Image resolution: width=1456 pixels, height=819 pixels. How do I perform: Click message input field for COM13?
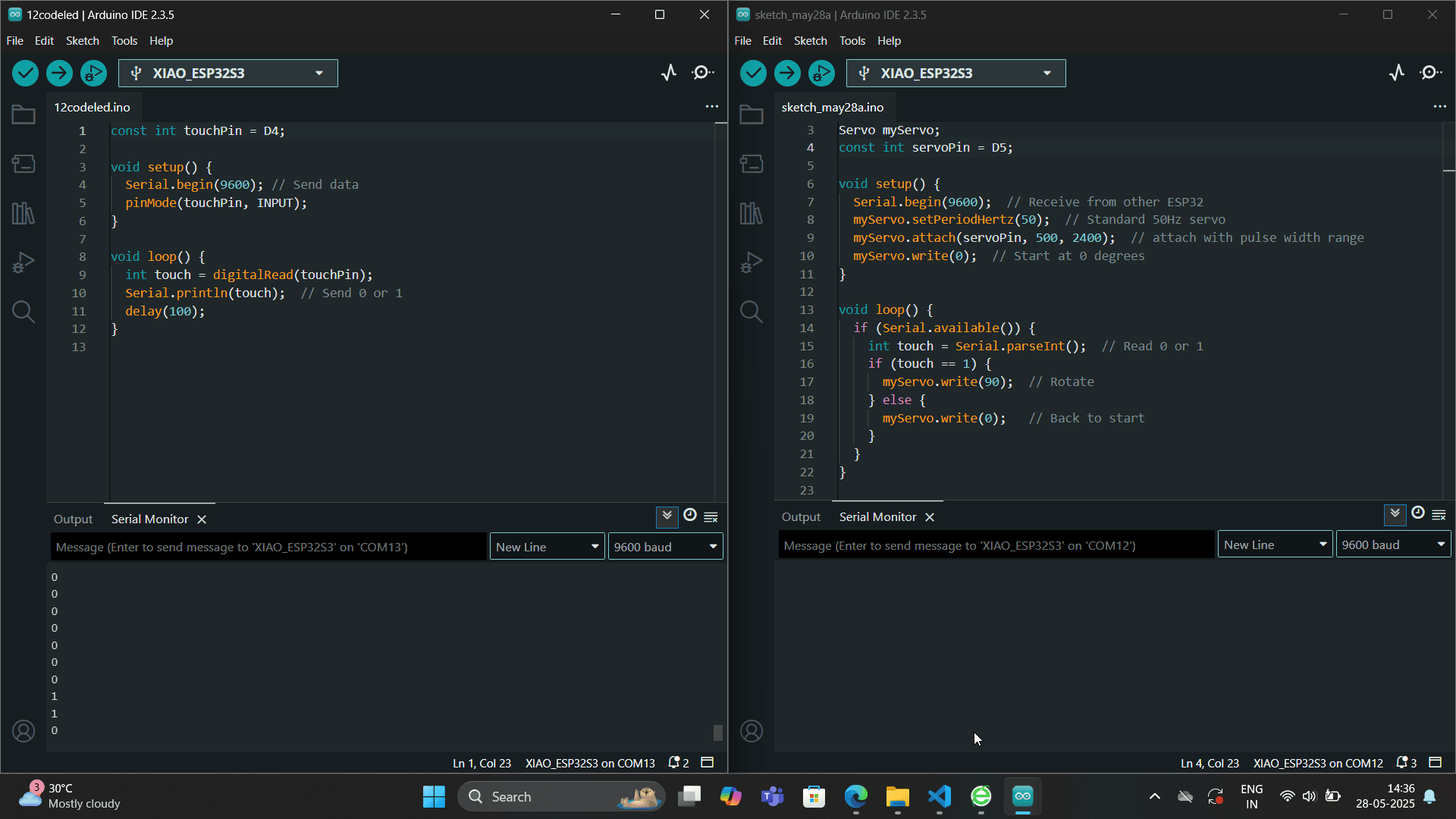[268, 547]
